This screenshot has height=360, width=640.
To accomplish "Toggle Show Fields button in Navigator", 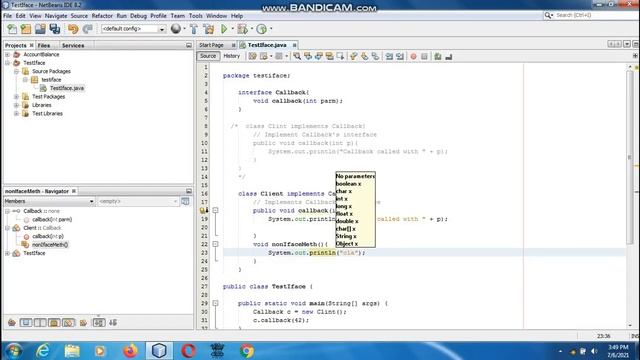I will tap(26, 322).
